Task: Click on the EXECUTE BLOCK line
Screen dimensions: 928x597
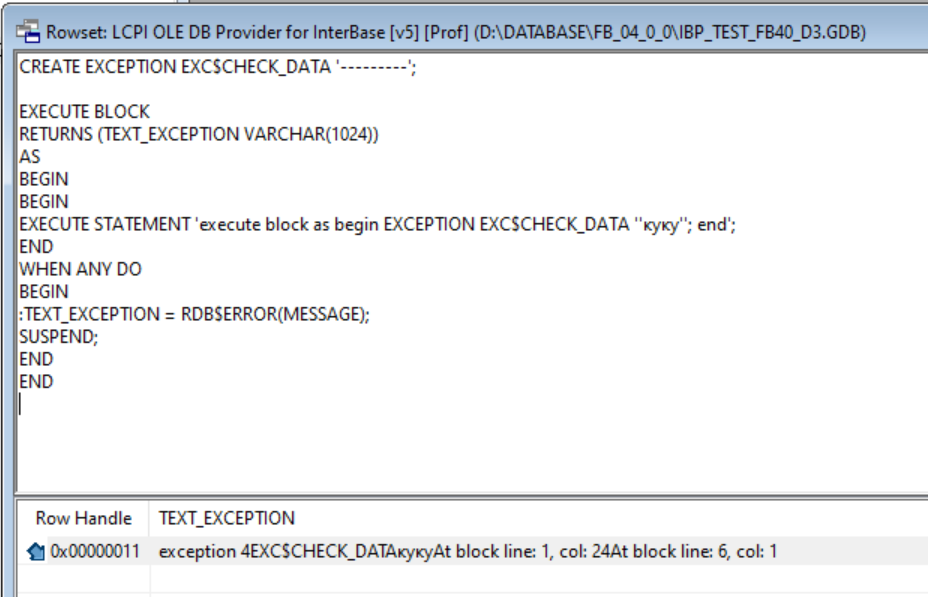Action: pos(85,111)
